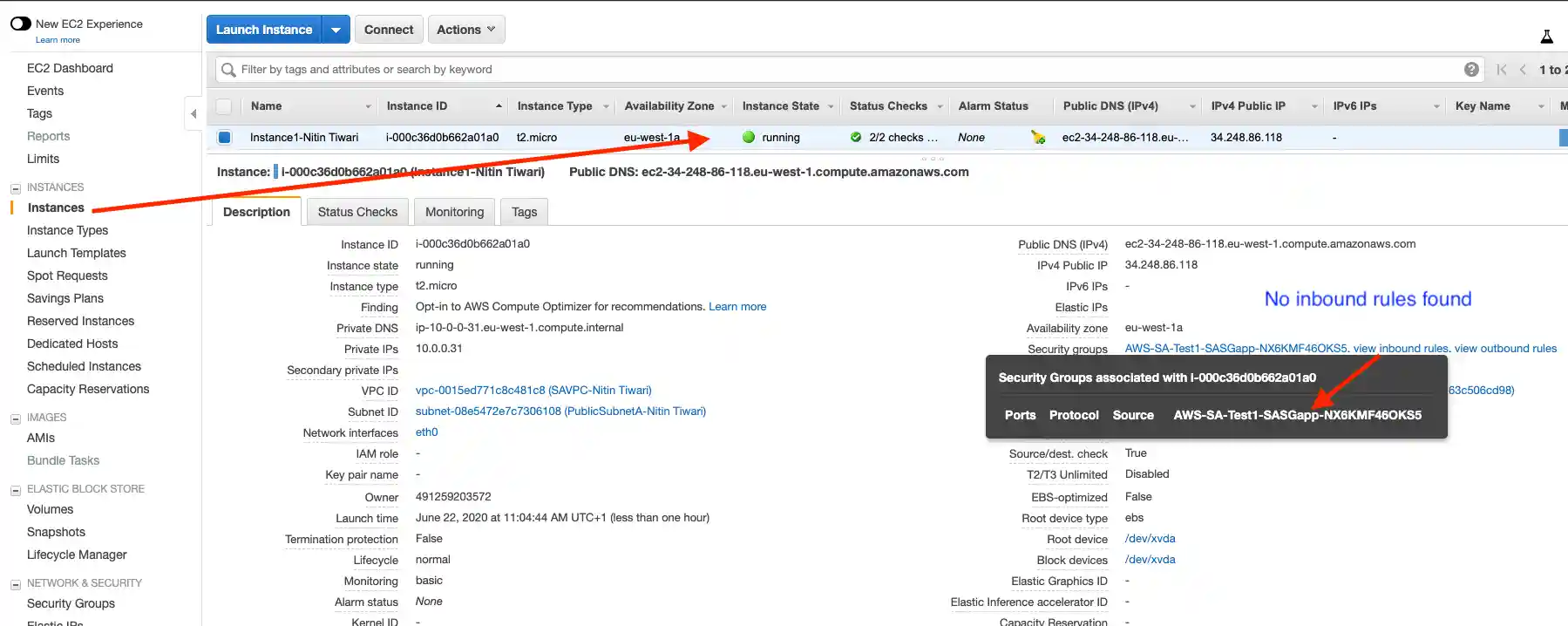
Task: Click the green running state indicator
Action: [749, 137]
